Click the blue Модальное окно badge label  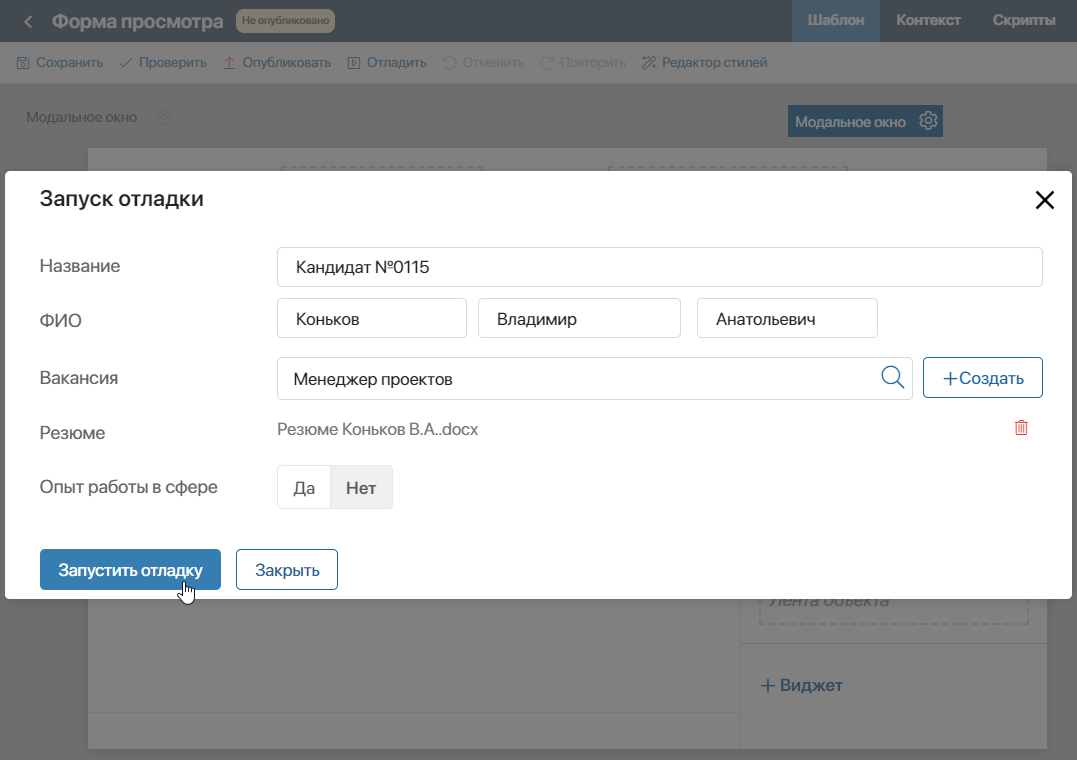tap(850, 122)
